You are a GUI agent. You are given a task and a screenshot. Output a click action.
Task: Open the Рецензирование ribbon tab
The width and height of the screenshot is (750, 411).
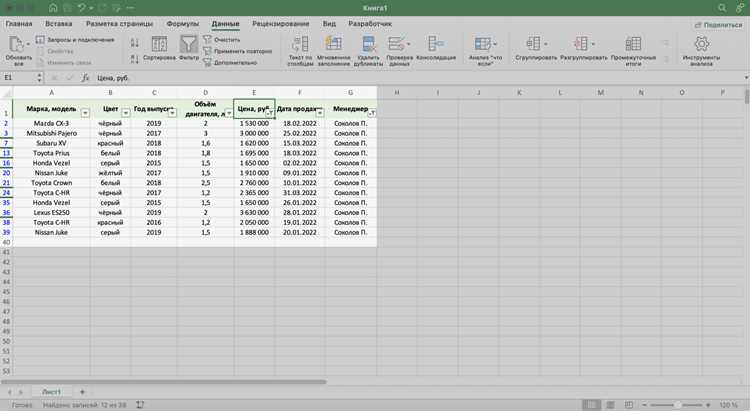point(281,23)
